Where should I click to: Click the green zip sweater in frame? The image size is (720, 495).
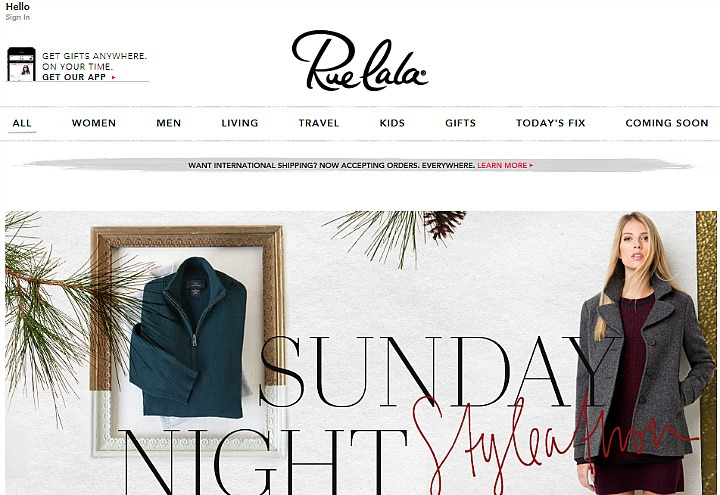pos(189,337)
